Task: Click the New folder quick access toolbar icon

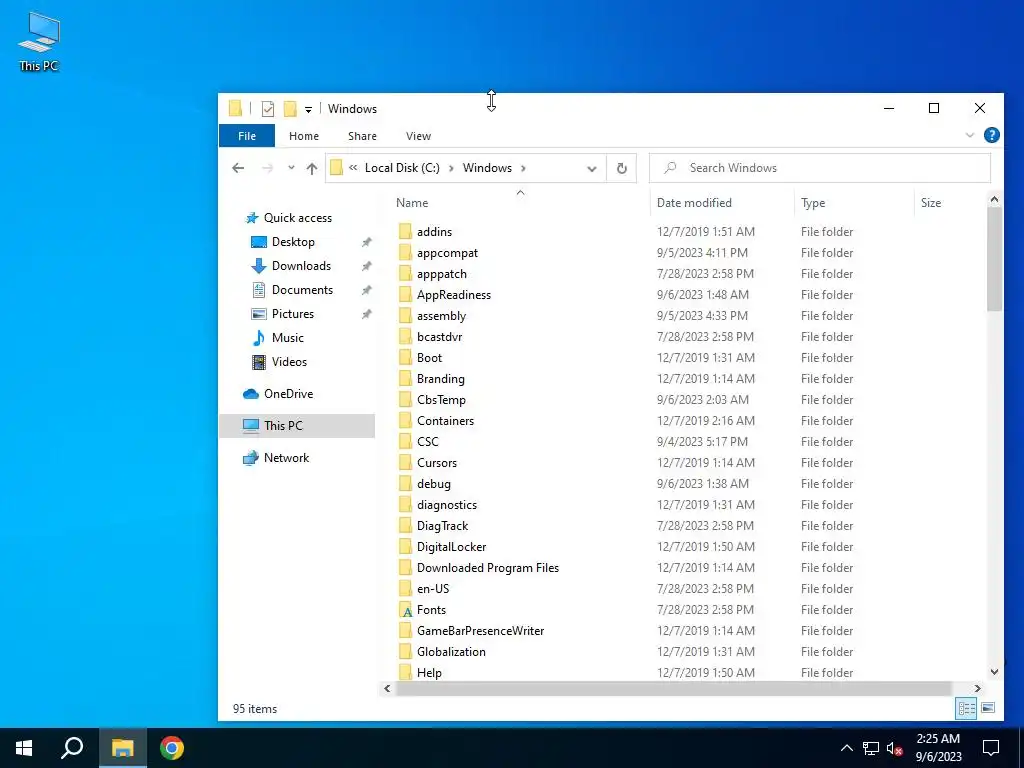Action: [290, 109]
